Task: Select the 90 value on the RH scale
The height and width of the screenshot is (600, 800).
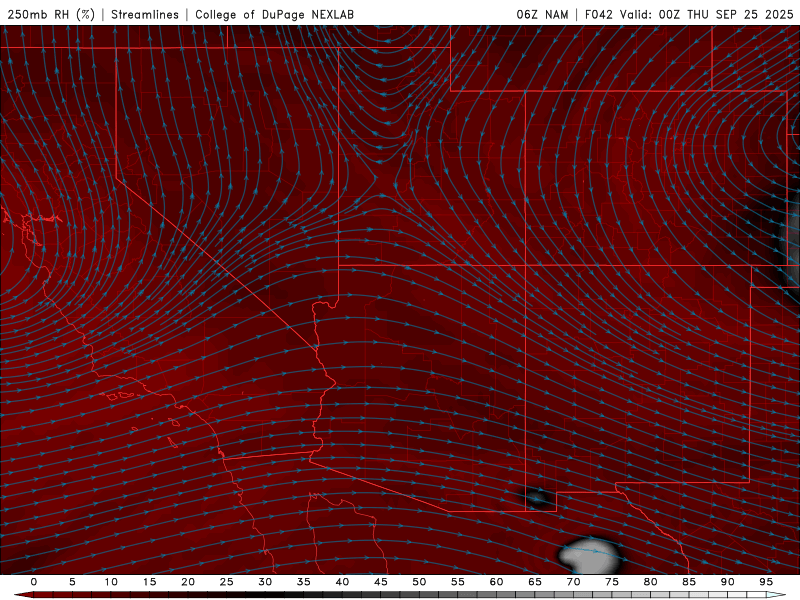Action: coord(727,582)
